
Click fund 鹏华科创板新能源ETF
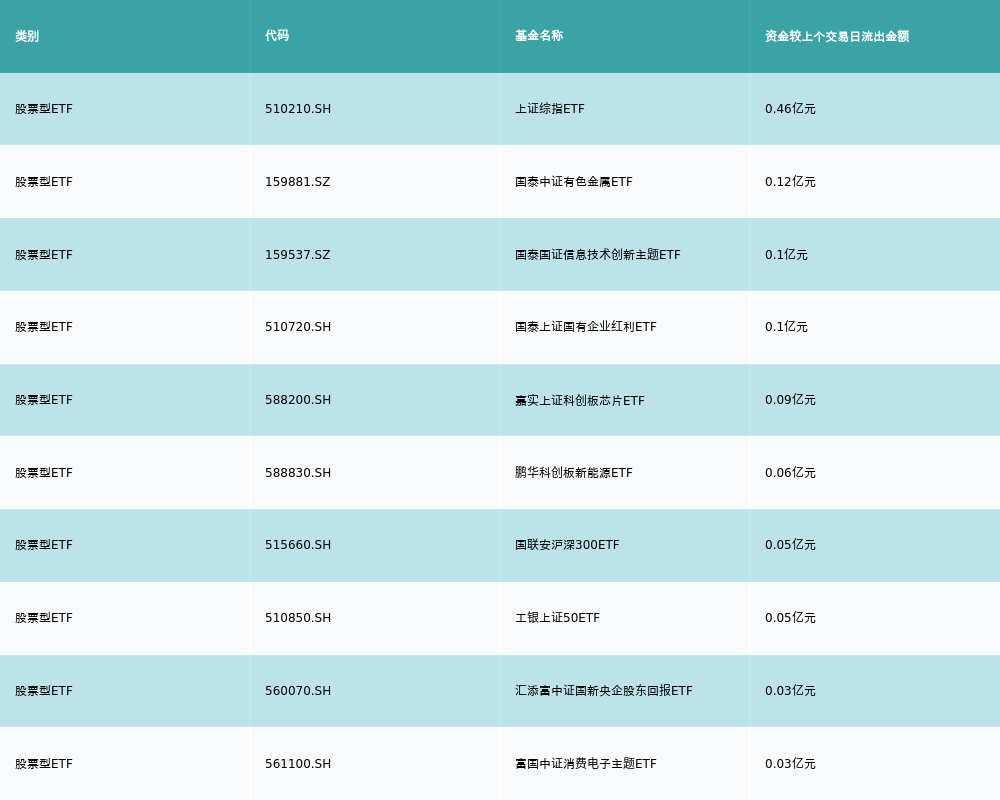[574, 473]
